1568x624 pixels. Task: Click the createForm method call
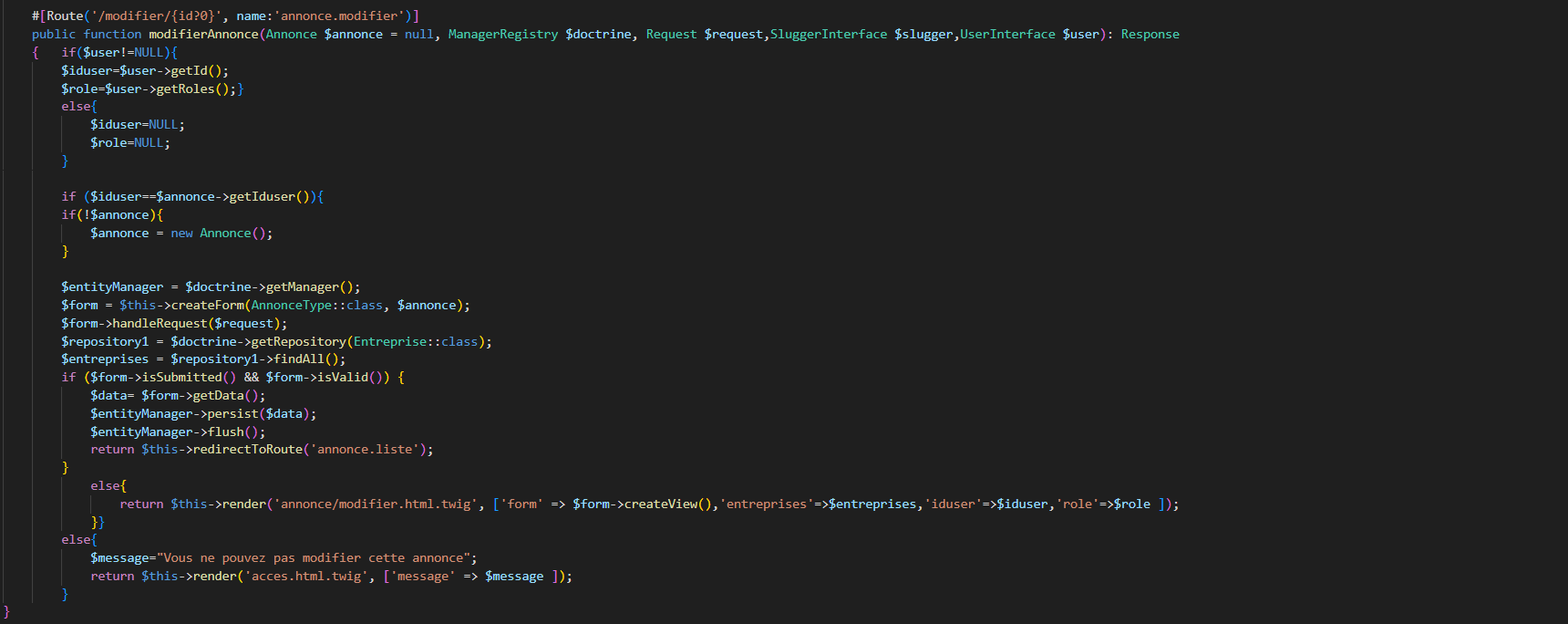[207, 305]
